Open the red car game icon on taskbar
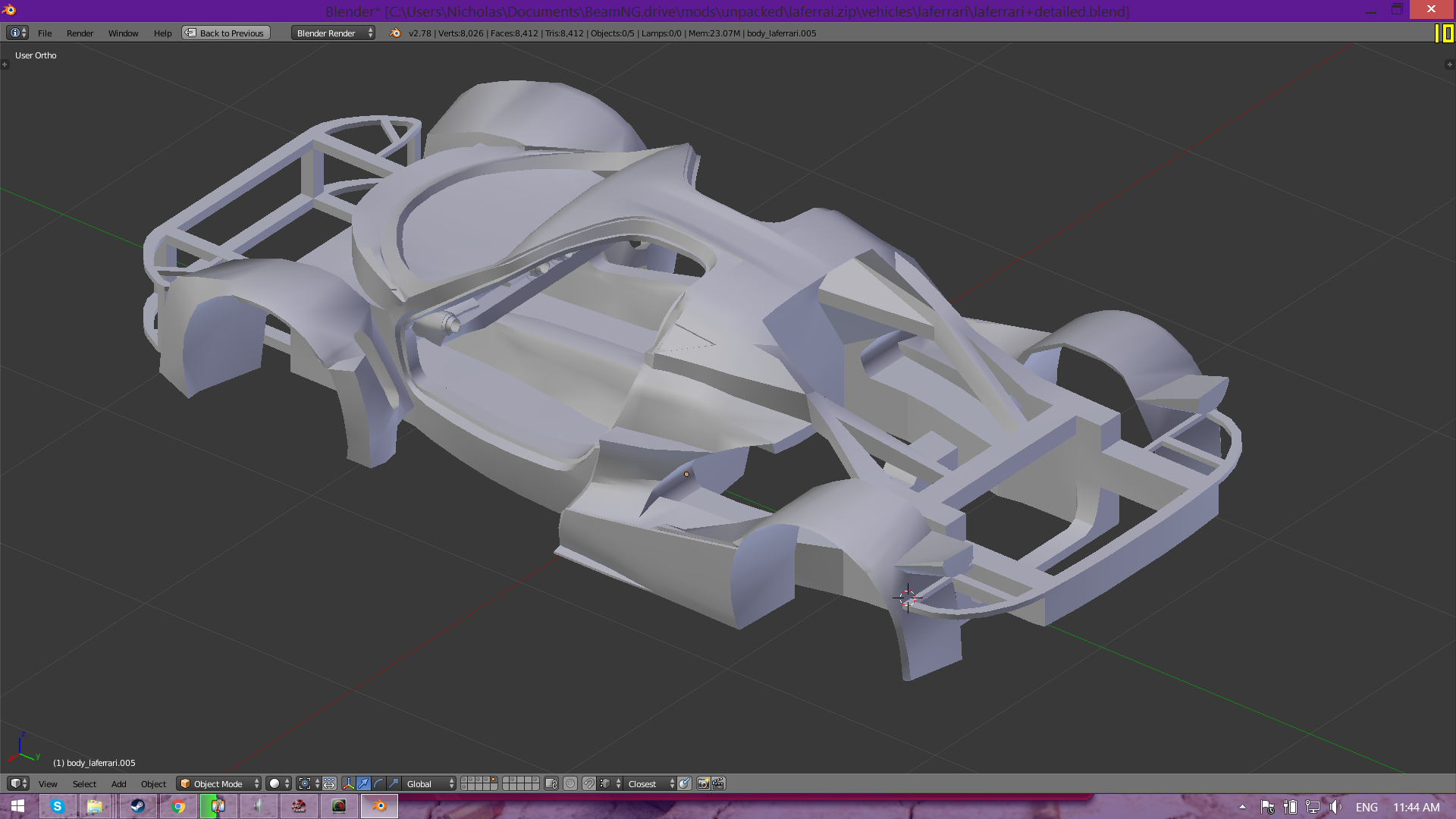This screenshot has width=1456, height=819. (299, 806)
